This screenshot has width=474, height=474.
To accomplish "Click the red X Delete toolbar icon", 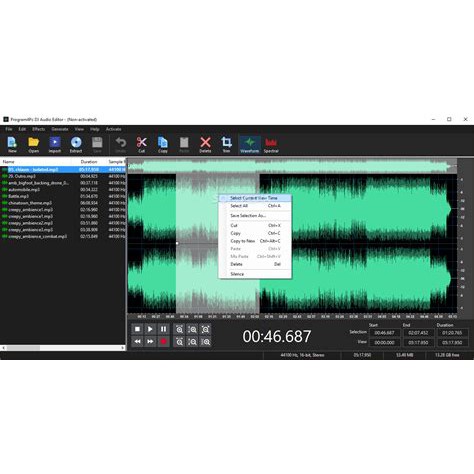I will 205,144.
